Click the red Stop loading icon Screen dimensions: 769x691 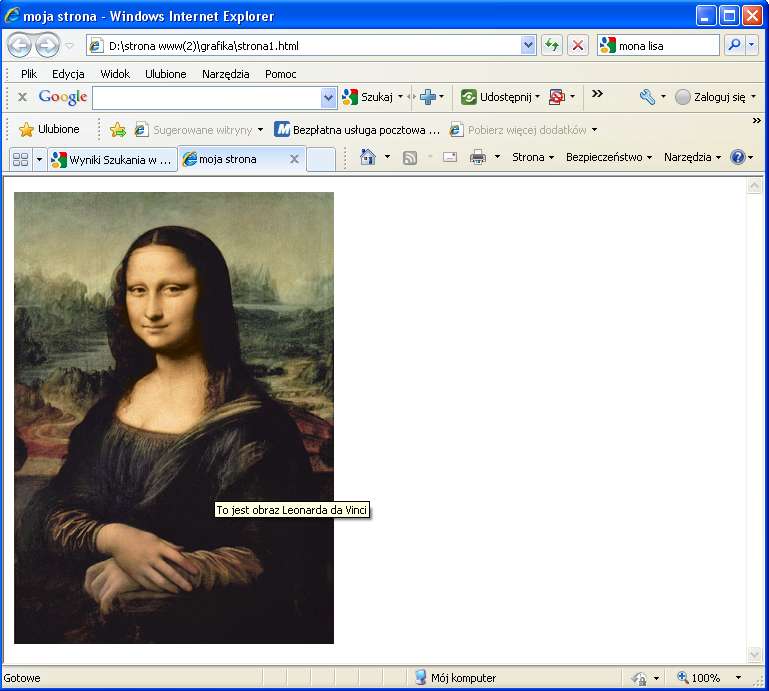578,46
